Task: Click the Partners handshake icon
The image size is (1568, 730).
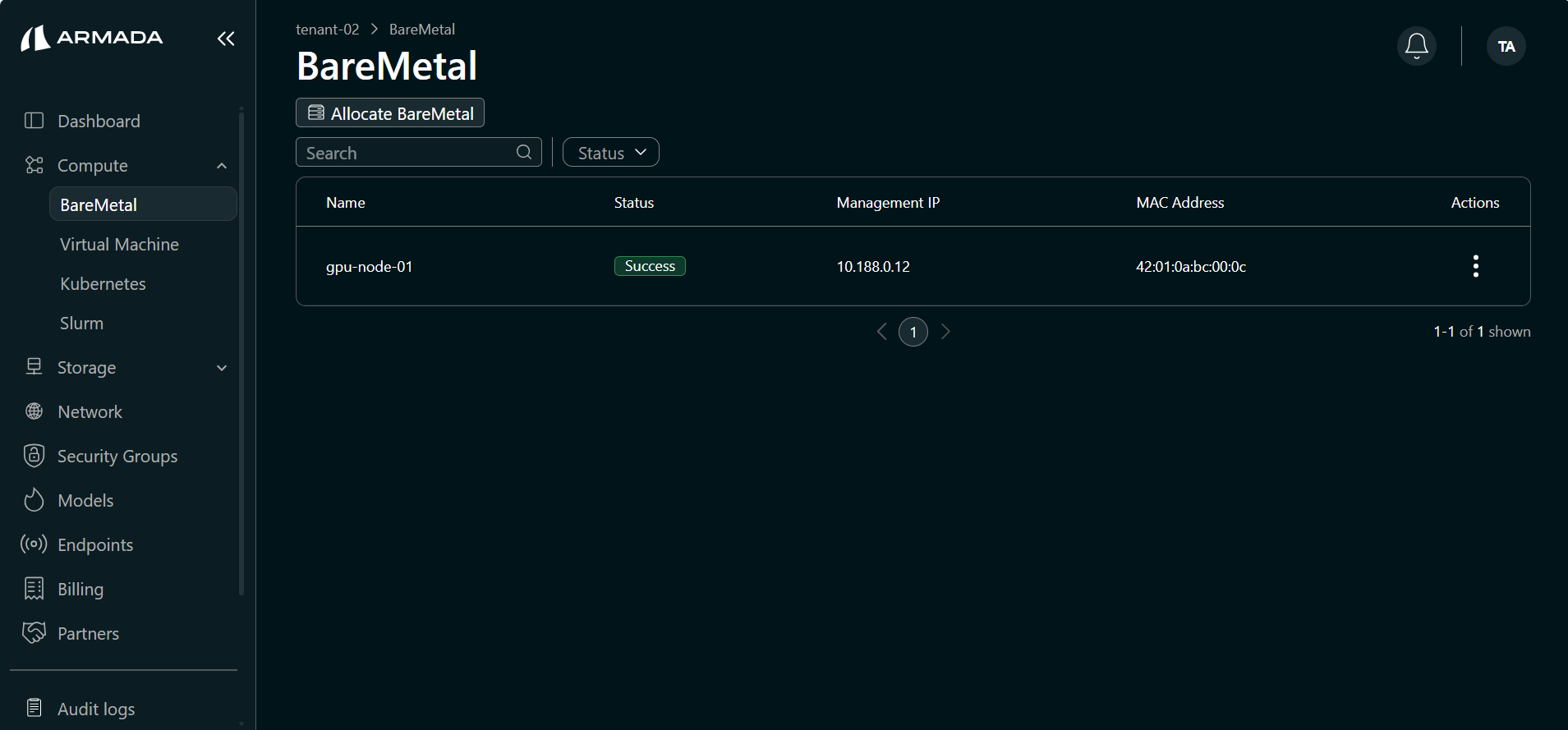Action: coord(34,632)
